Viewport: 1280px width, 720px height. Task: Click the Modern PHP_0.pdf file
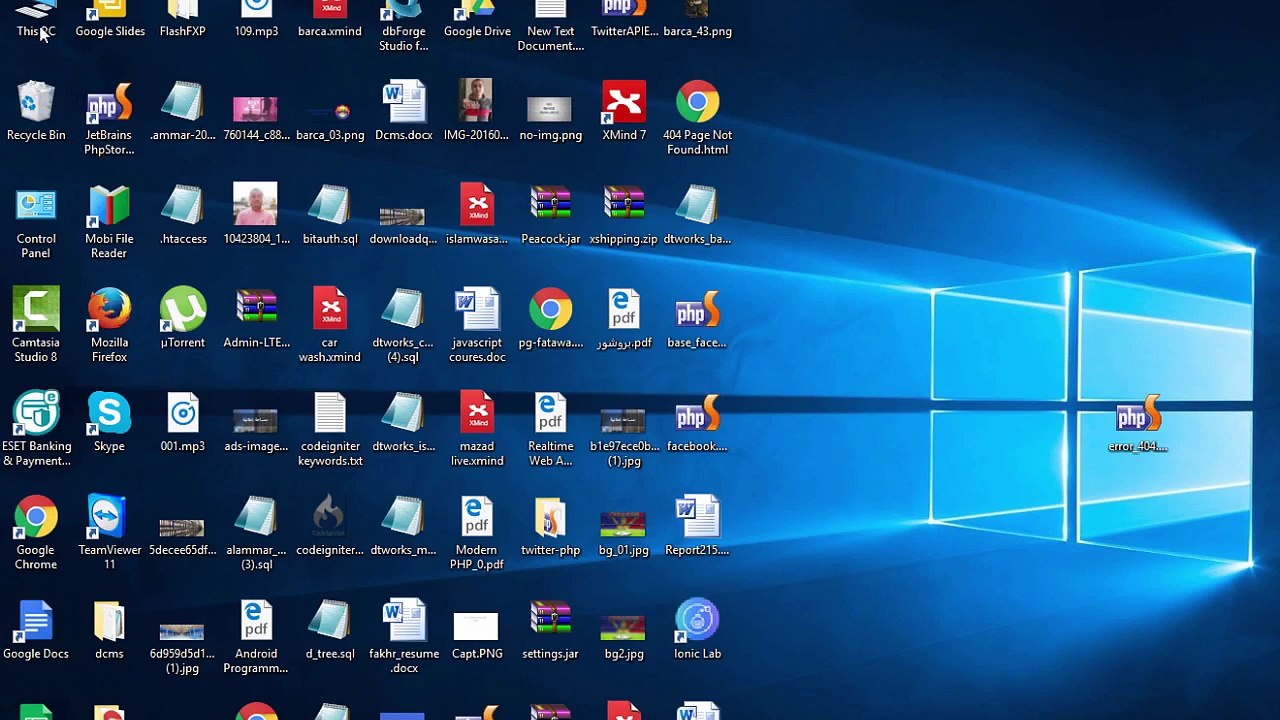pos(477,534)
